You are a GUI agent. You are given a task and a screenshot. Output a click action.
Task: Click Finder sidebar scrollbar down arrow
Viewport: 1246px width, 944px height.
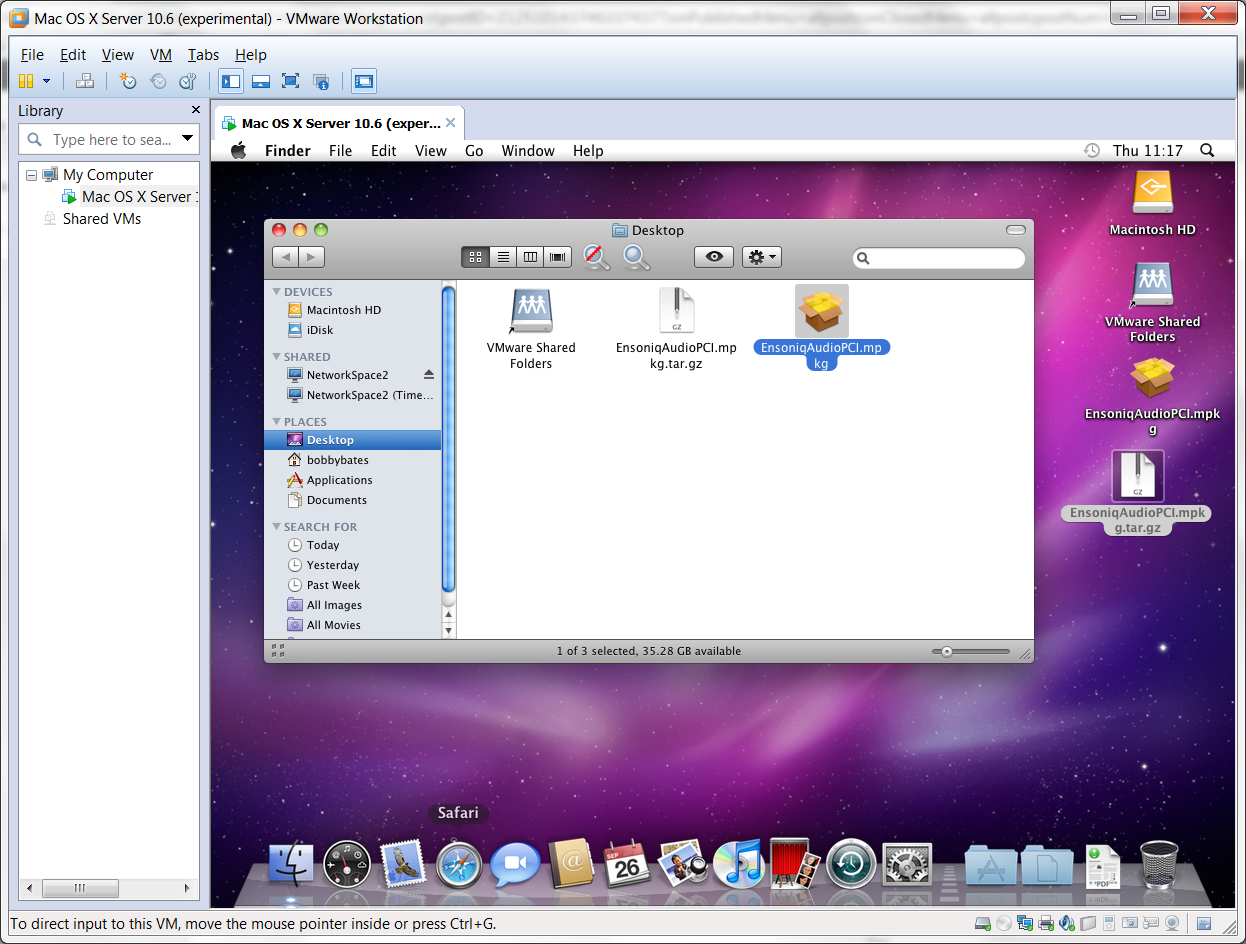[448, 631]
